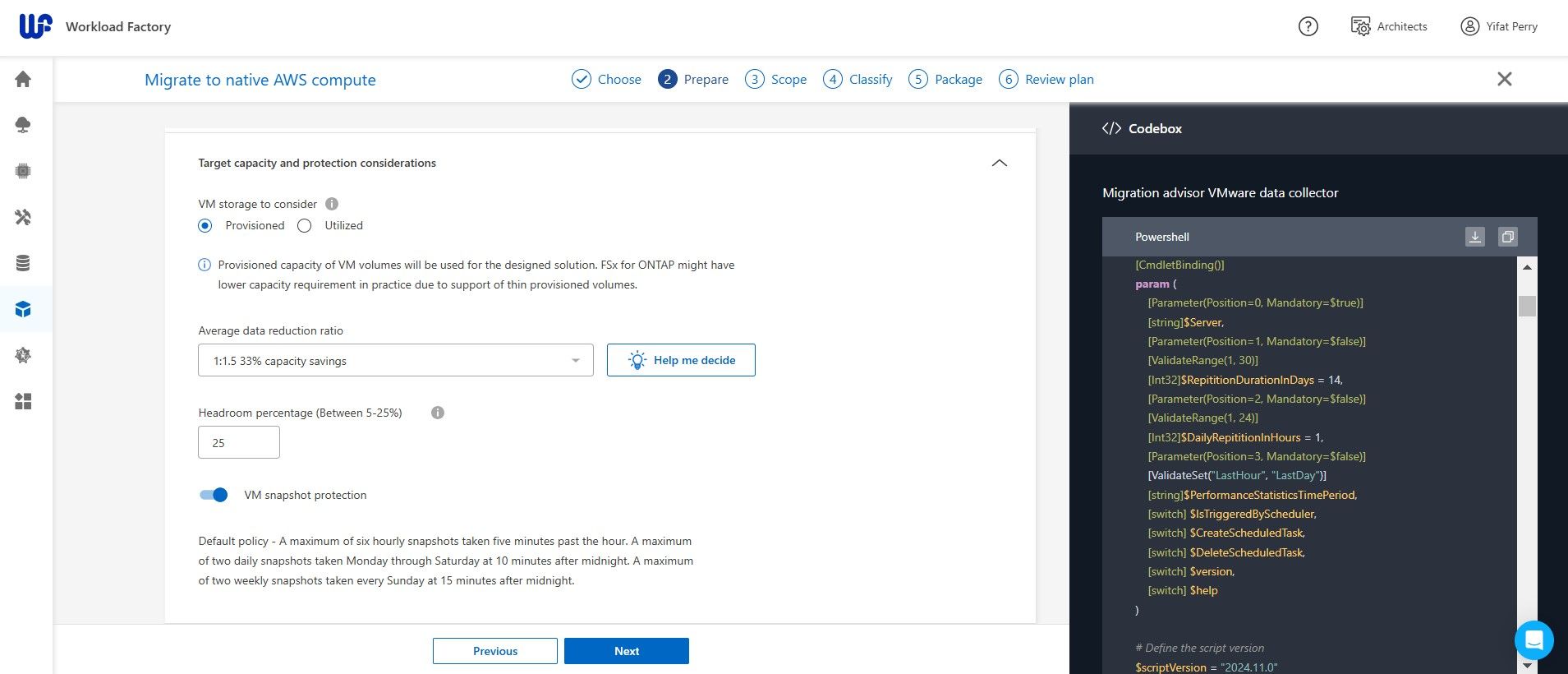Toggle VM snapshot protection switch

tap(214, 495)
